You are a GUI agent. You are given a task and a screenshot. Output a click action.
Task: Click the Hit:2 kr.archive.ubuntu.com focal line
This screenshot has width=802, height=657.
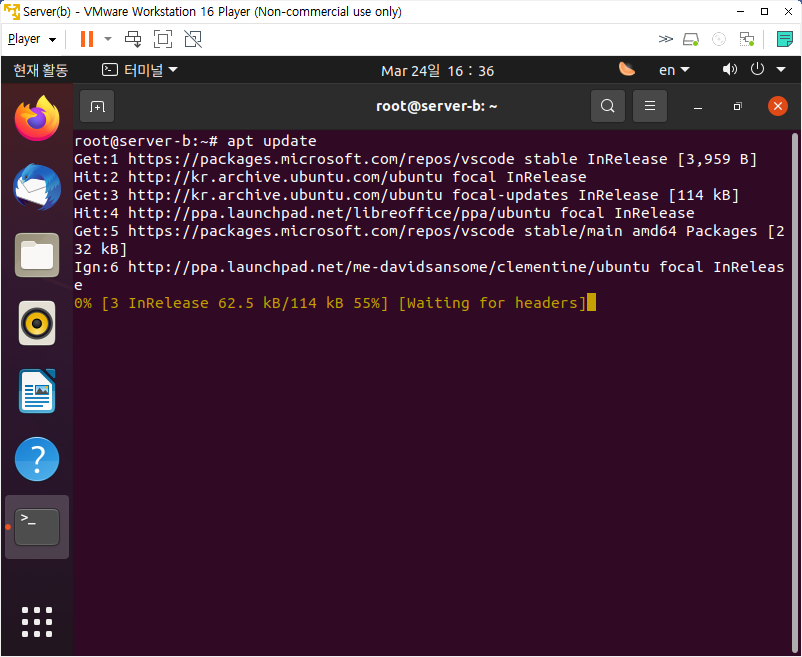coord(330,177)
